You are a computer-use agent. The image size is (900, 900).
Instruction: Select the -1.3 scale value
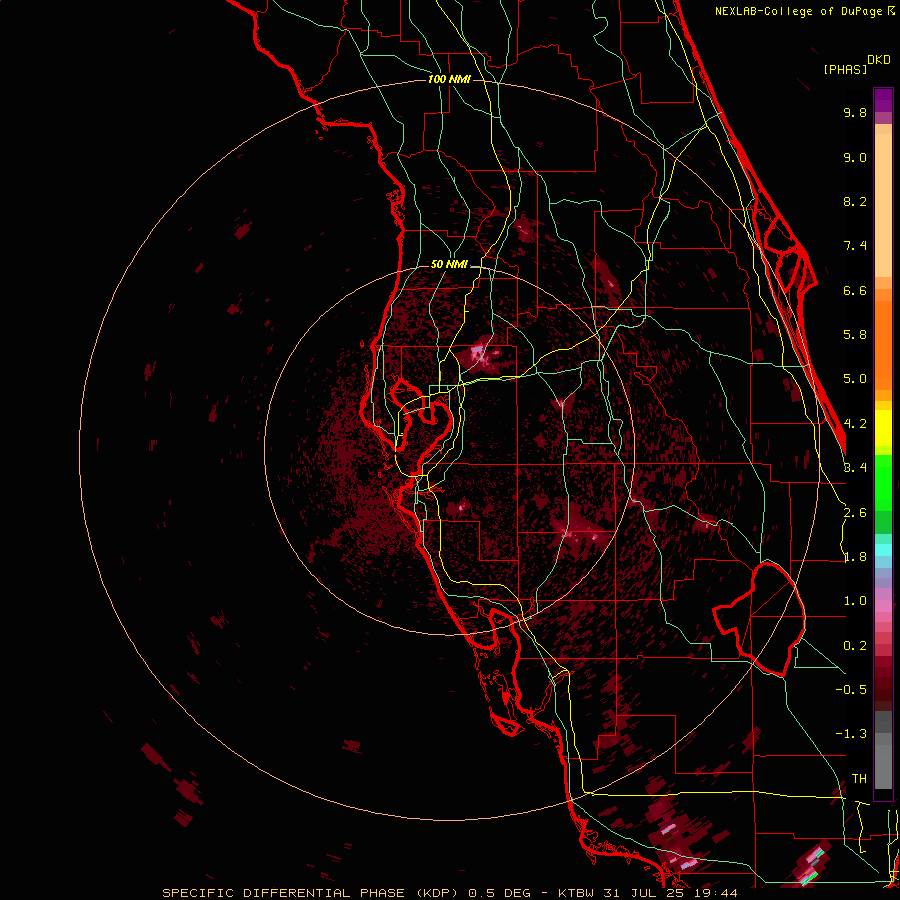point(851,734)
